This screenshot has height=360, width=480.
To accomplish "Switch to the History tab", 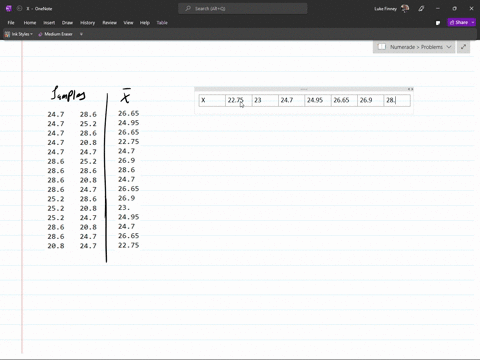I will 87,23.
